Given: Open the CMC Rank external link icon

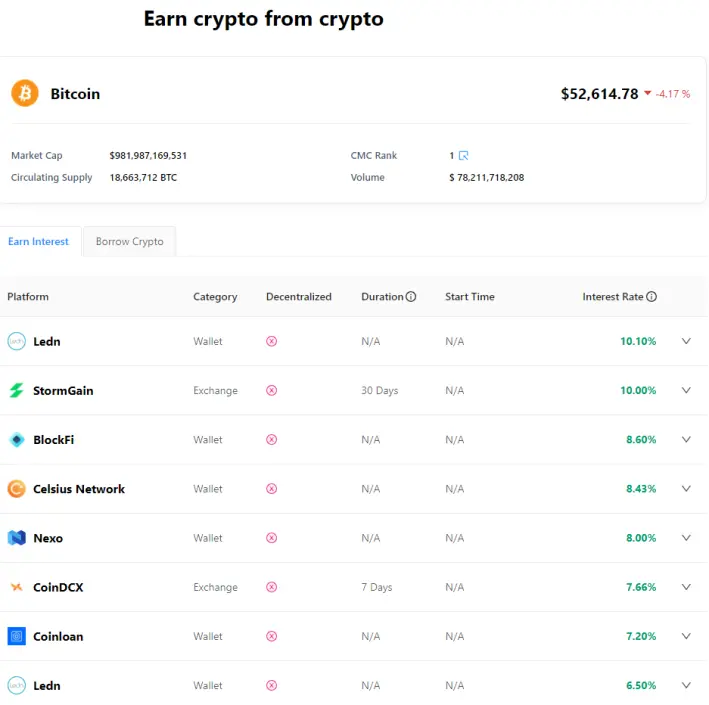Looking at the screenshot, I should pos(463,156).
